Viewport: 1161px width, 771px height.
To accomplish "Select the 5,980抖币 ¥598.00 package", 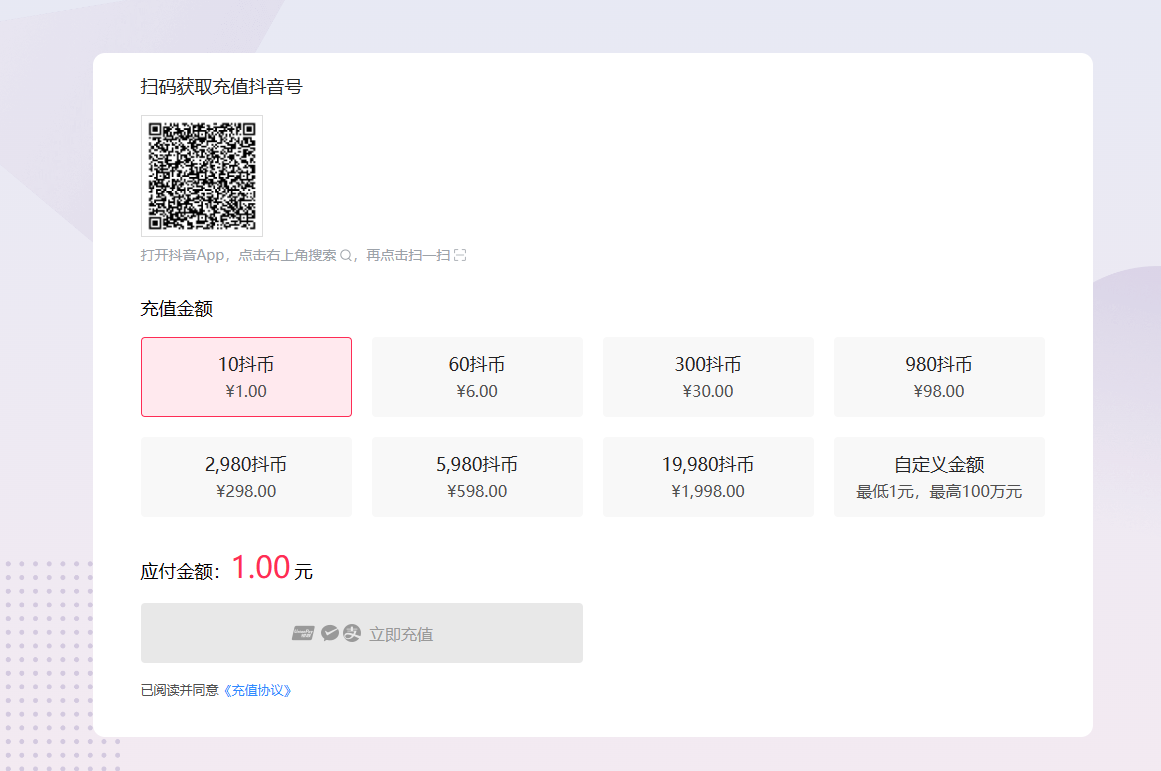I will [477, 477].
